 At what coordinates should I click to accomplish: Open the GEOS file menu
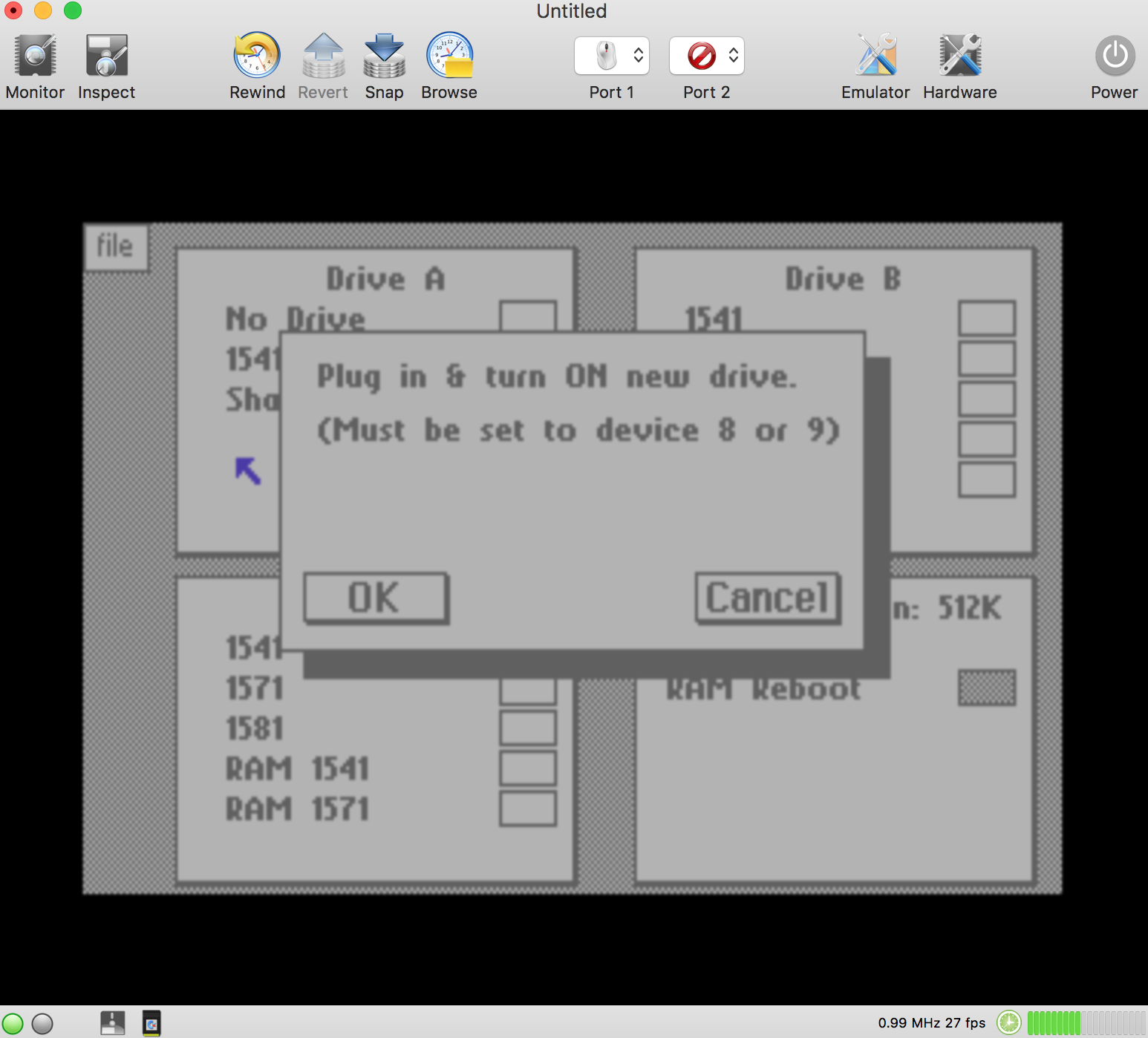coord(115,247)
